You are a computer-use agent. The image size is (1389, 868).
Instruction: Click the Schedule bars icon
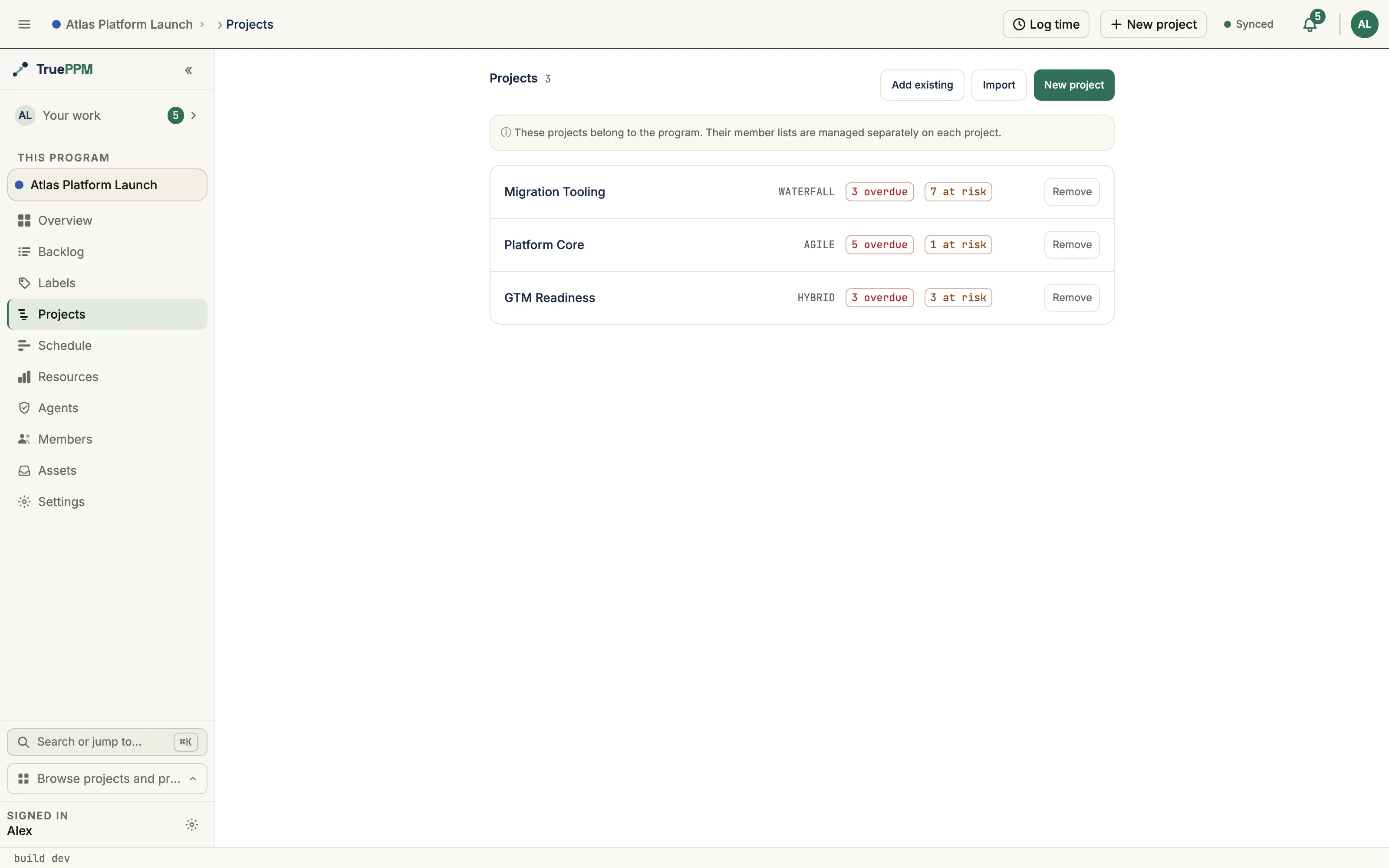[24, 345]
